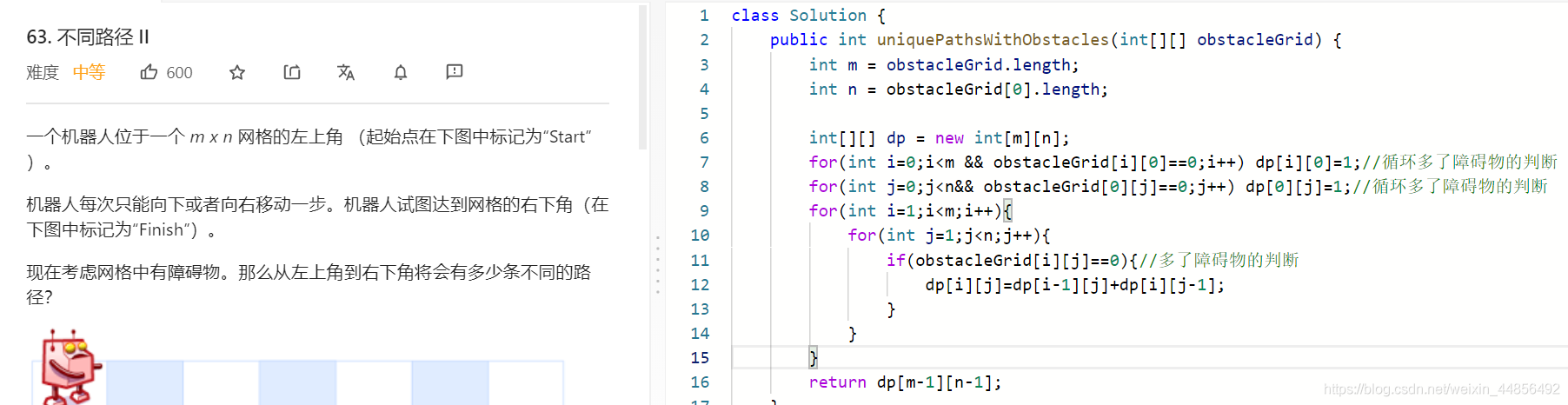
Task: Click the 中等 difficulty label
Action: [x=89, y=72]
